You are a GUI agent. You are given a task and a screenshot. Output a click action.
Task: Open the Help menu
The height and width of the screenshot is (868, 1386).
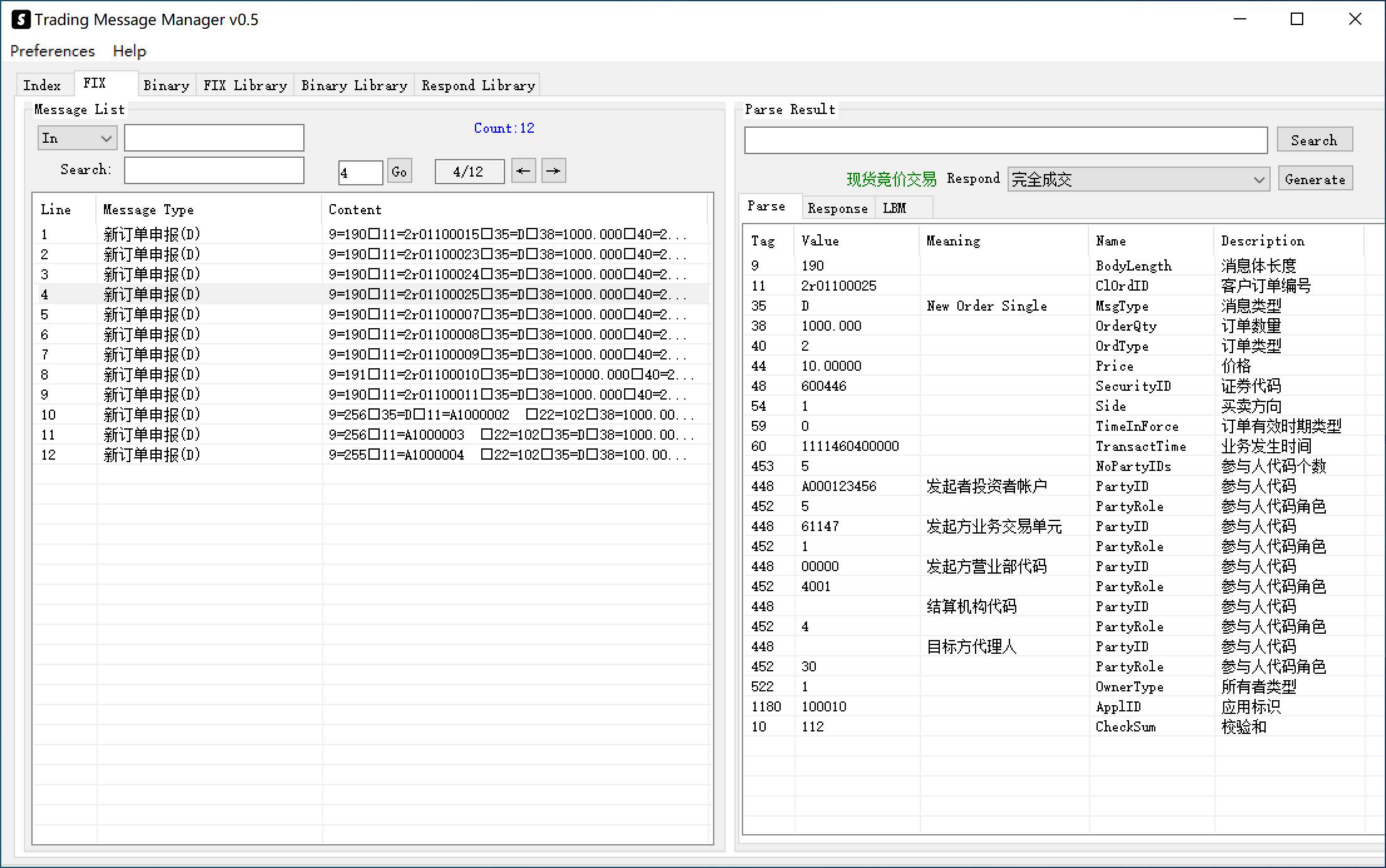coord(129,51)
